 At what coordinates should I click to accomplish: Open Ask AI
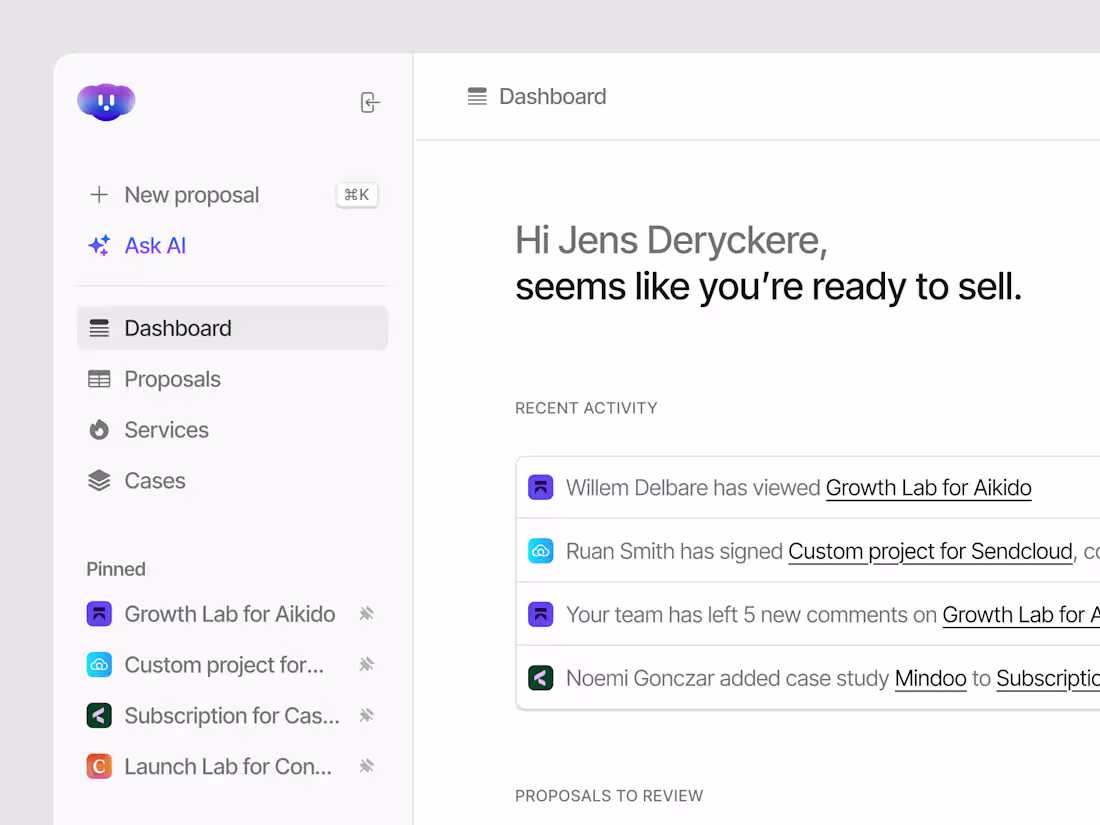coord(155,246)
